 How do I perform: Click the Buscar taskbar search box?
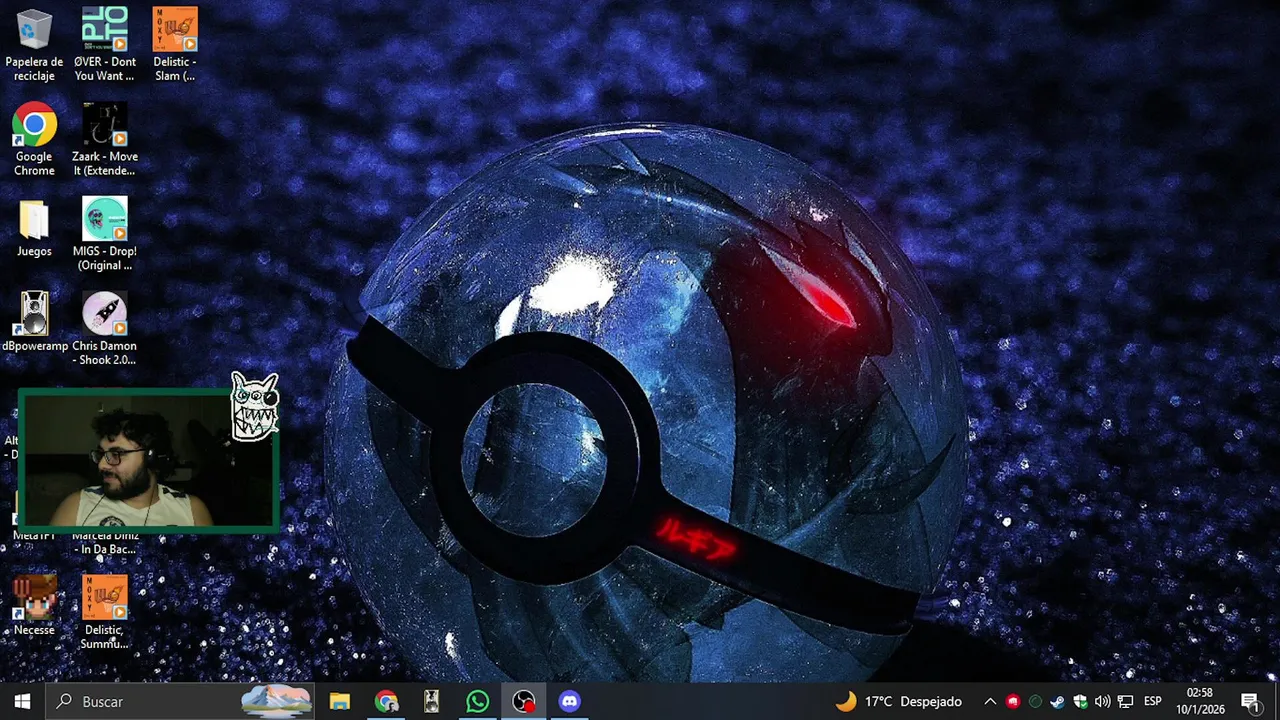[x=181, y=701]
